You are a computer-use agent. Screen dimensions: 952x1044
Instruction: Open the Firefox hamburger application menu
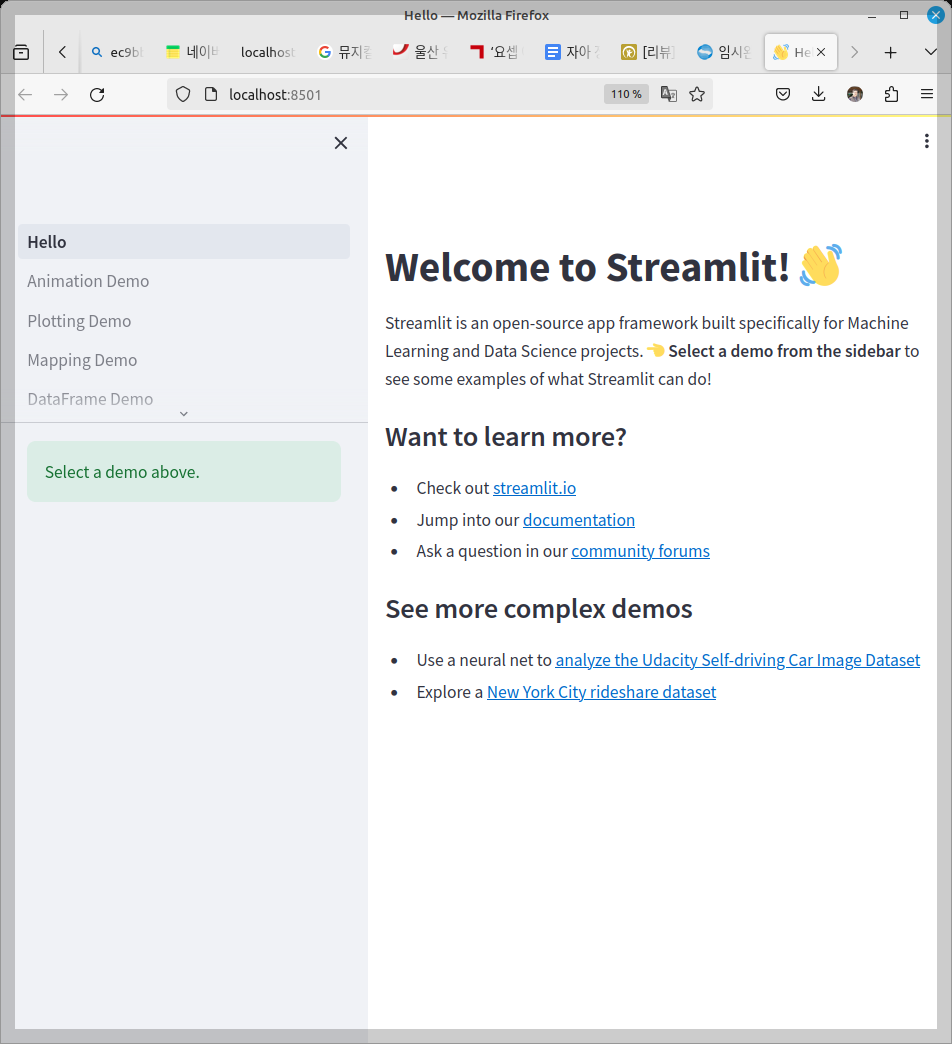pos(927,94)
